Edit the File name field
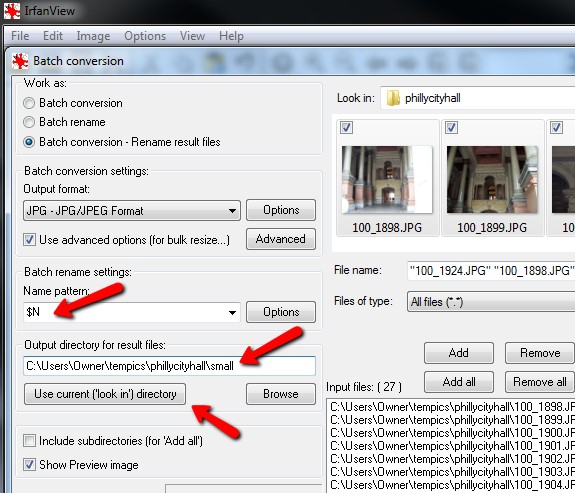The width and height of the screenshot is (575, 493). coord(491,271)
